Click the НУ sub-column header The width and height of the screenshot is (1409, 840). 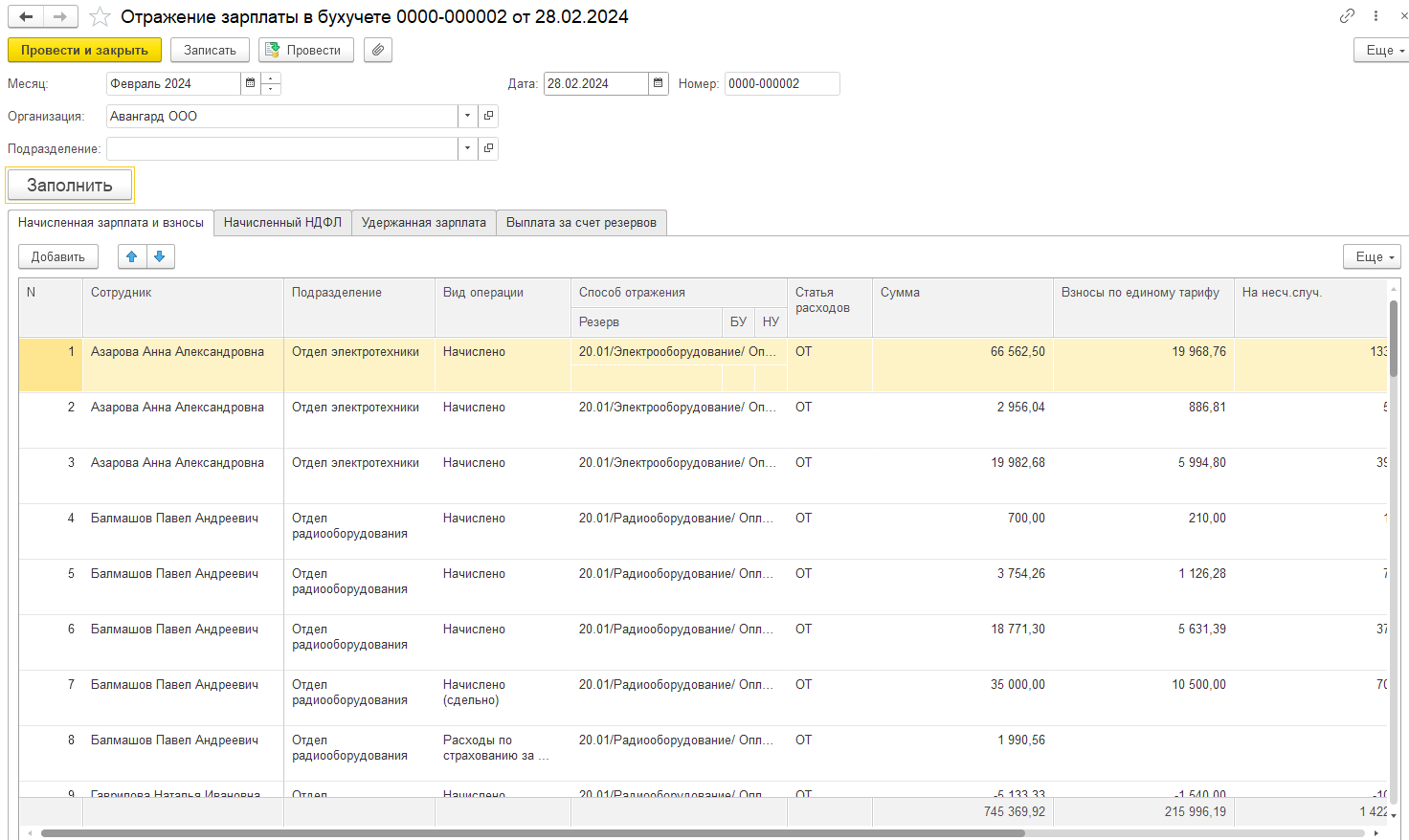[x=771, y=321]
